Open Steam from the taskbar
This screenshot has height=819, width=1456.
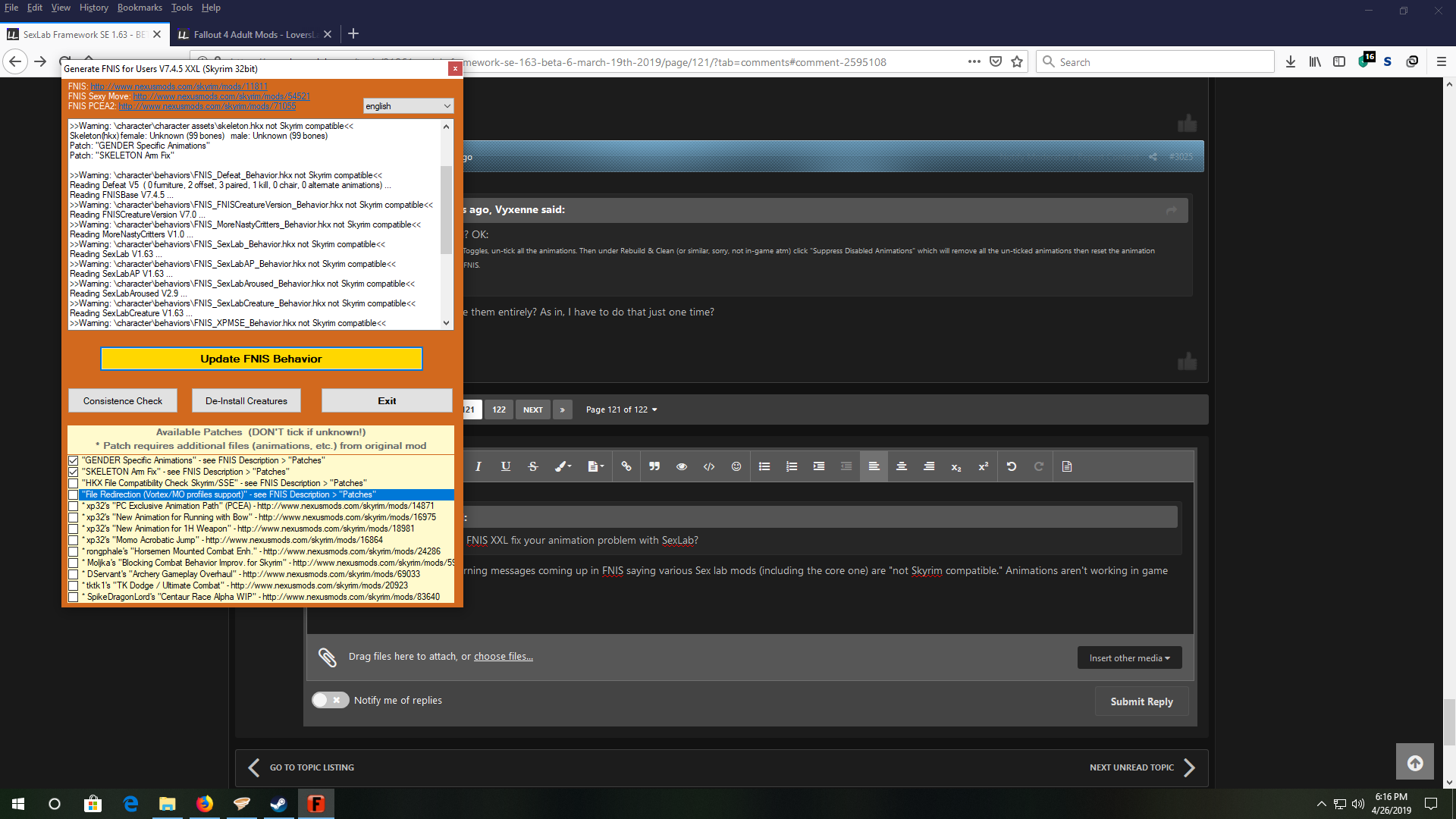[x=278, y=804]
